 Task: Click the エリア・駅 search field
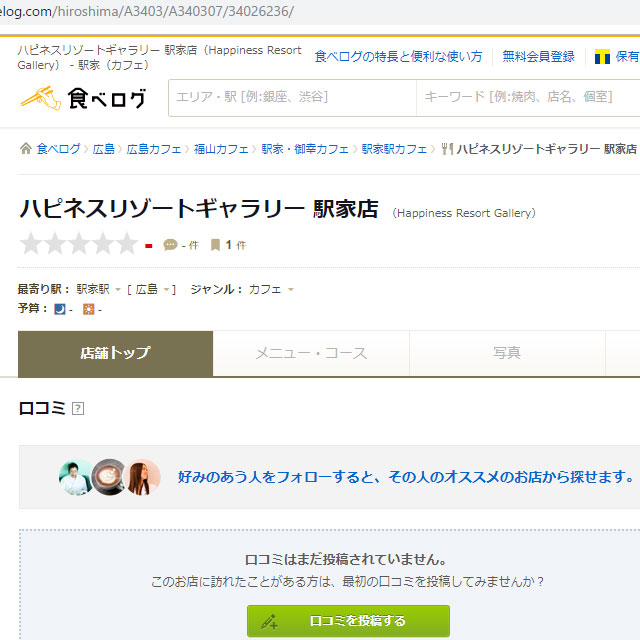pos(292,98)
